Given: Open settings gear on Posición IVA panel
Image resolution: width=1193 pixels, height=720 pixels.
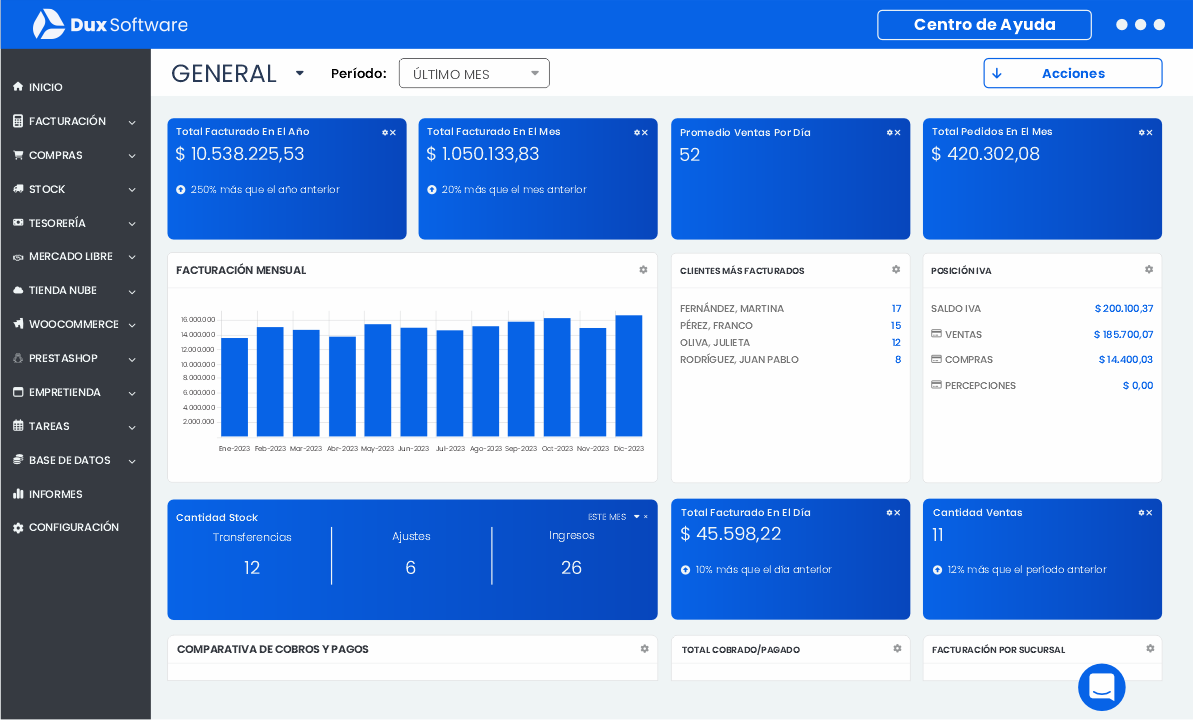Looking at the screenshot, I should [x=1149, y=270].
